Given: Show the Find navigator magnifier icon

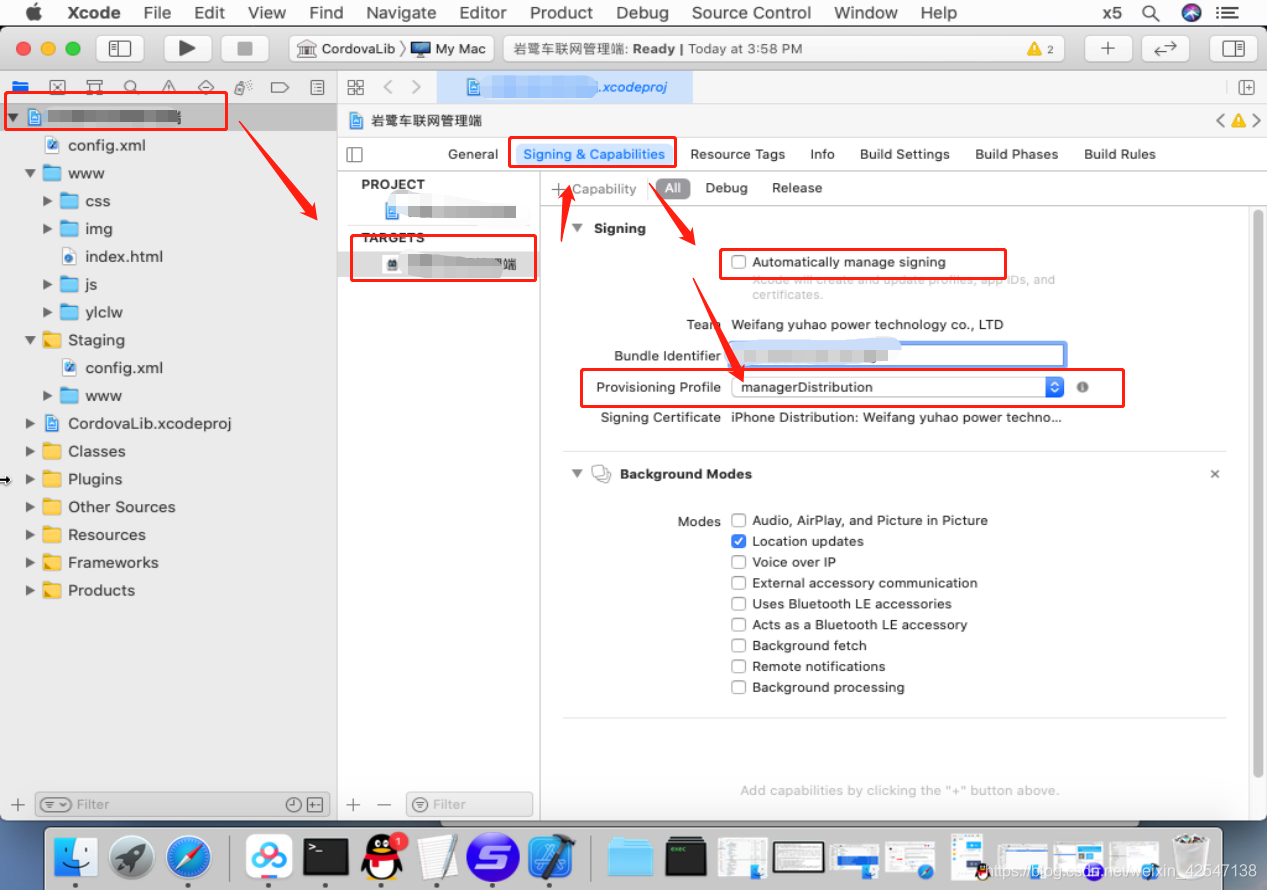Looking at the screenshot, I should [x=131, y=87].
